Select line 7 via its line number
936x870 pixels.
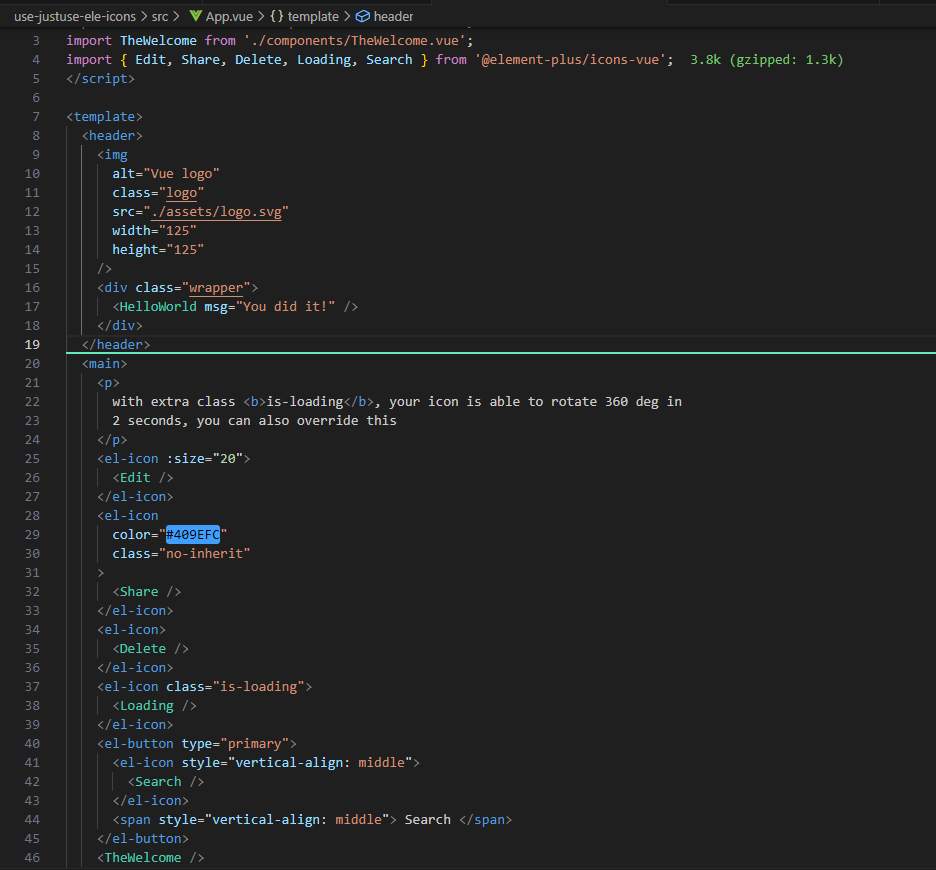[36, 116]
